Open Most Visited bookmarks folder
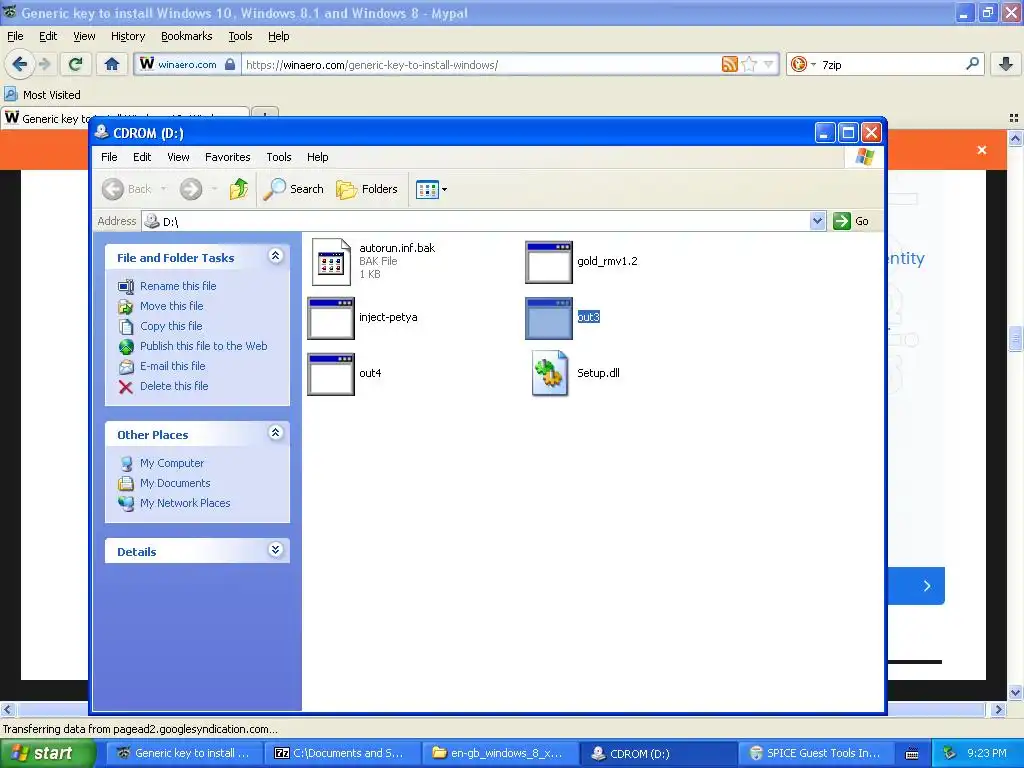 (x=42, y=95)
